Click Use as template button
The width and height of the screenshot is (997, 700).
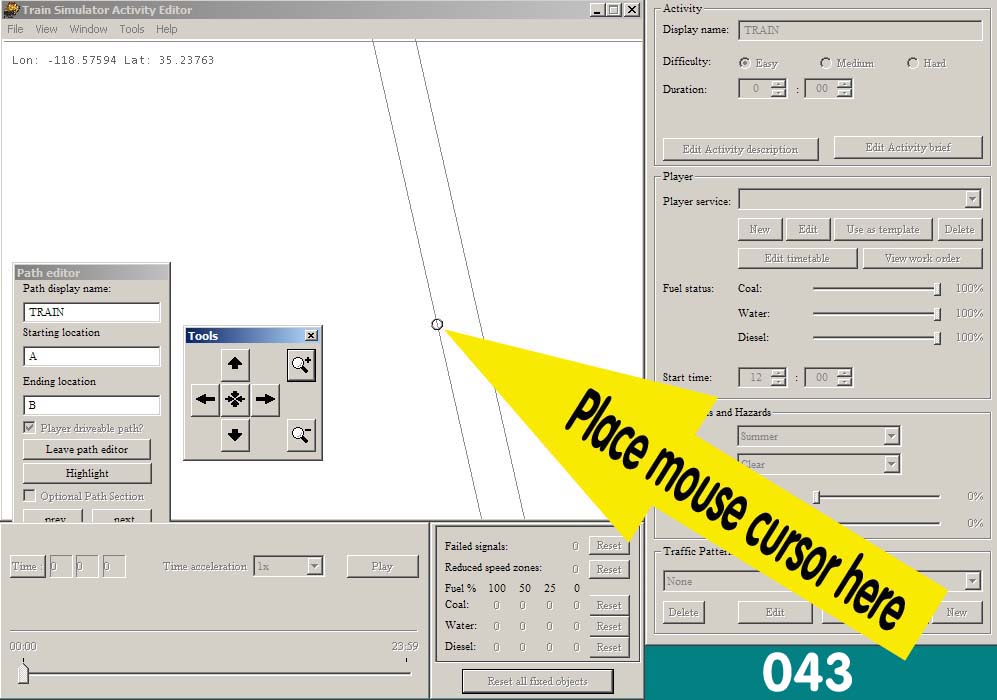(x=883, y=230)
